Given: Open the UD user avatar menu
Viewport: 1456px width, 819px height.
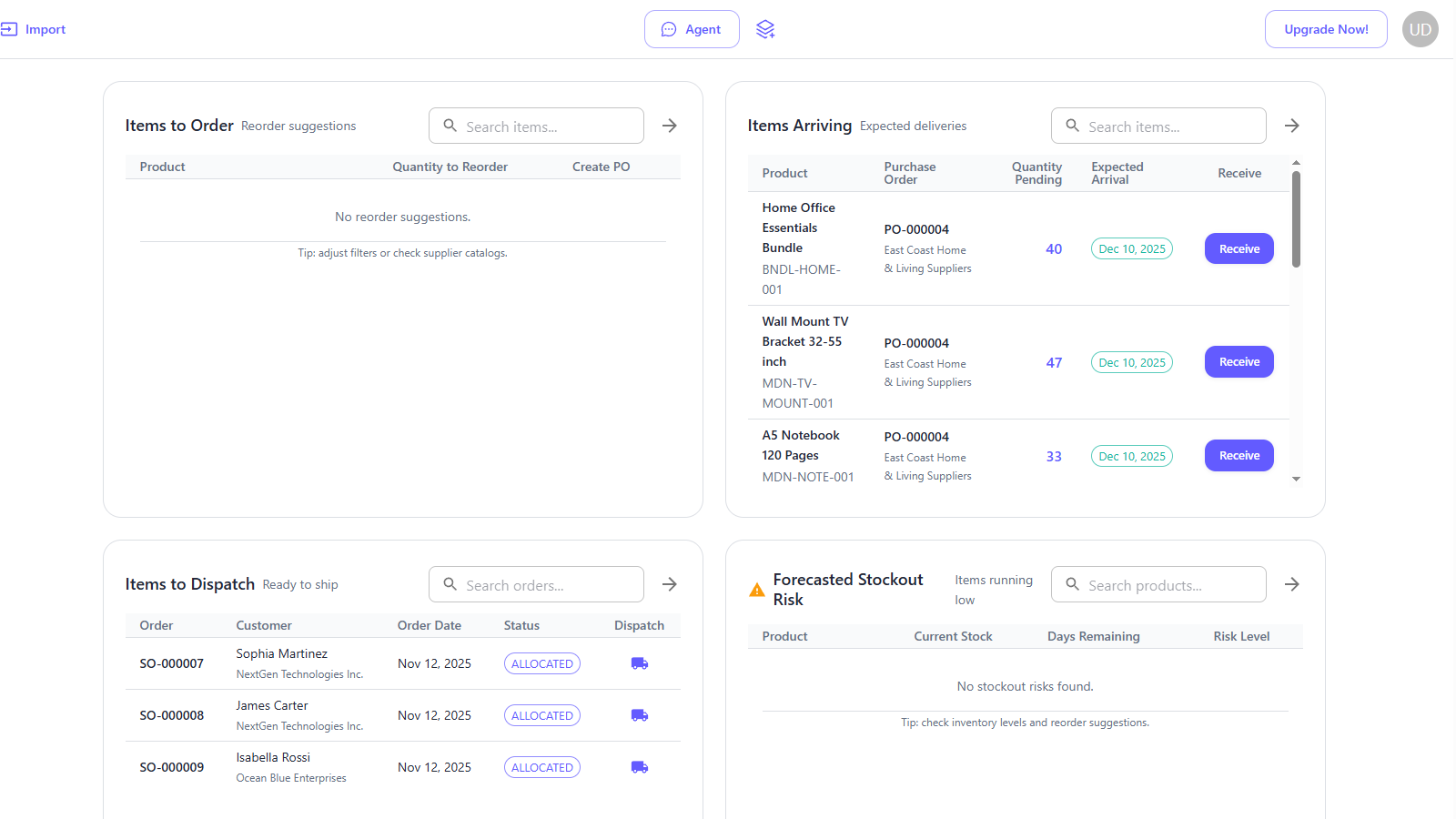Looking at the screenshot, I should (1420, 29).
